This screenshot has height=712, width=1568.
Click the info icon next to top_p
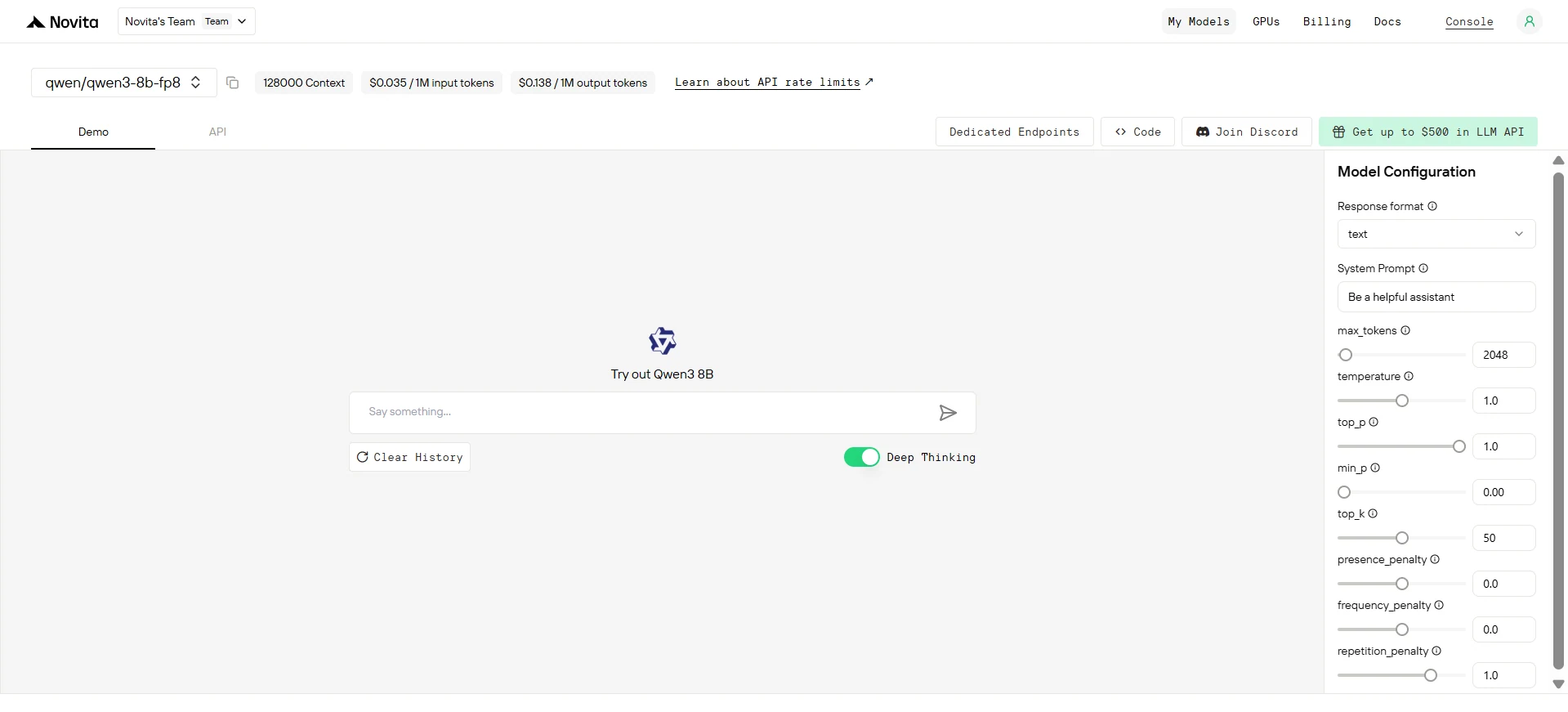click(1374, 422)
